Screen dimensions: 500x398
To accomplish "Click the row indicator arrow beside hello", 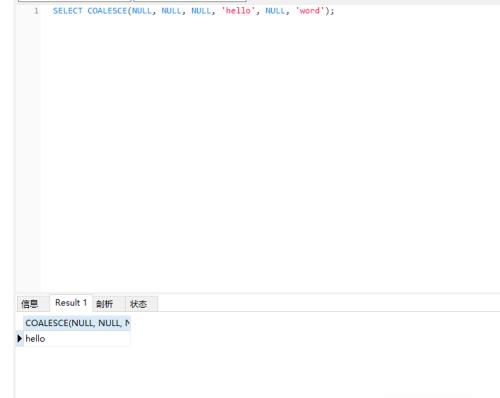I will 19,339.
